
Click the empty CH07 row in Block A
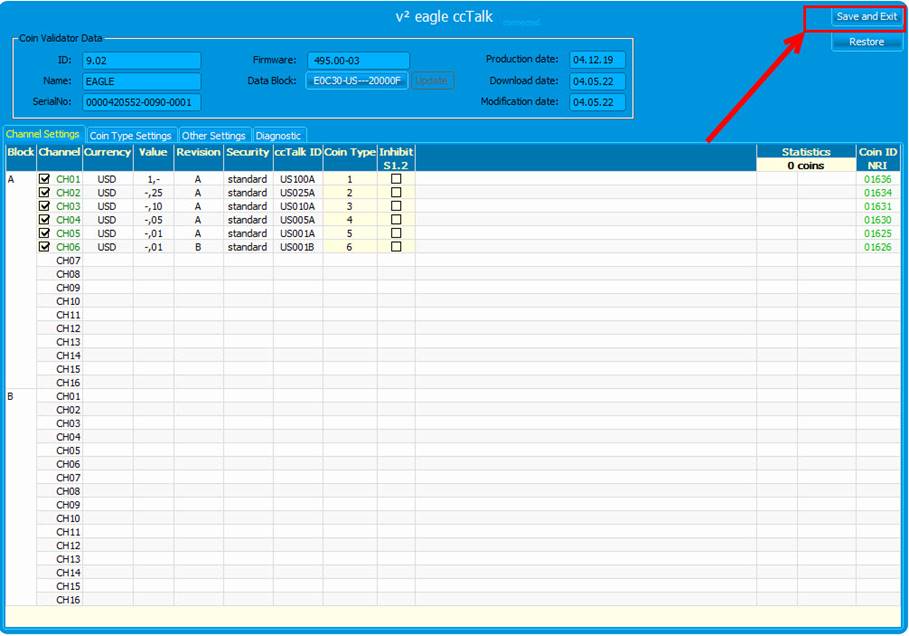pyautogui.click(x=68, y=261)
